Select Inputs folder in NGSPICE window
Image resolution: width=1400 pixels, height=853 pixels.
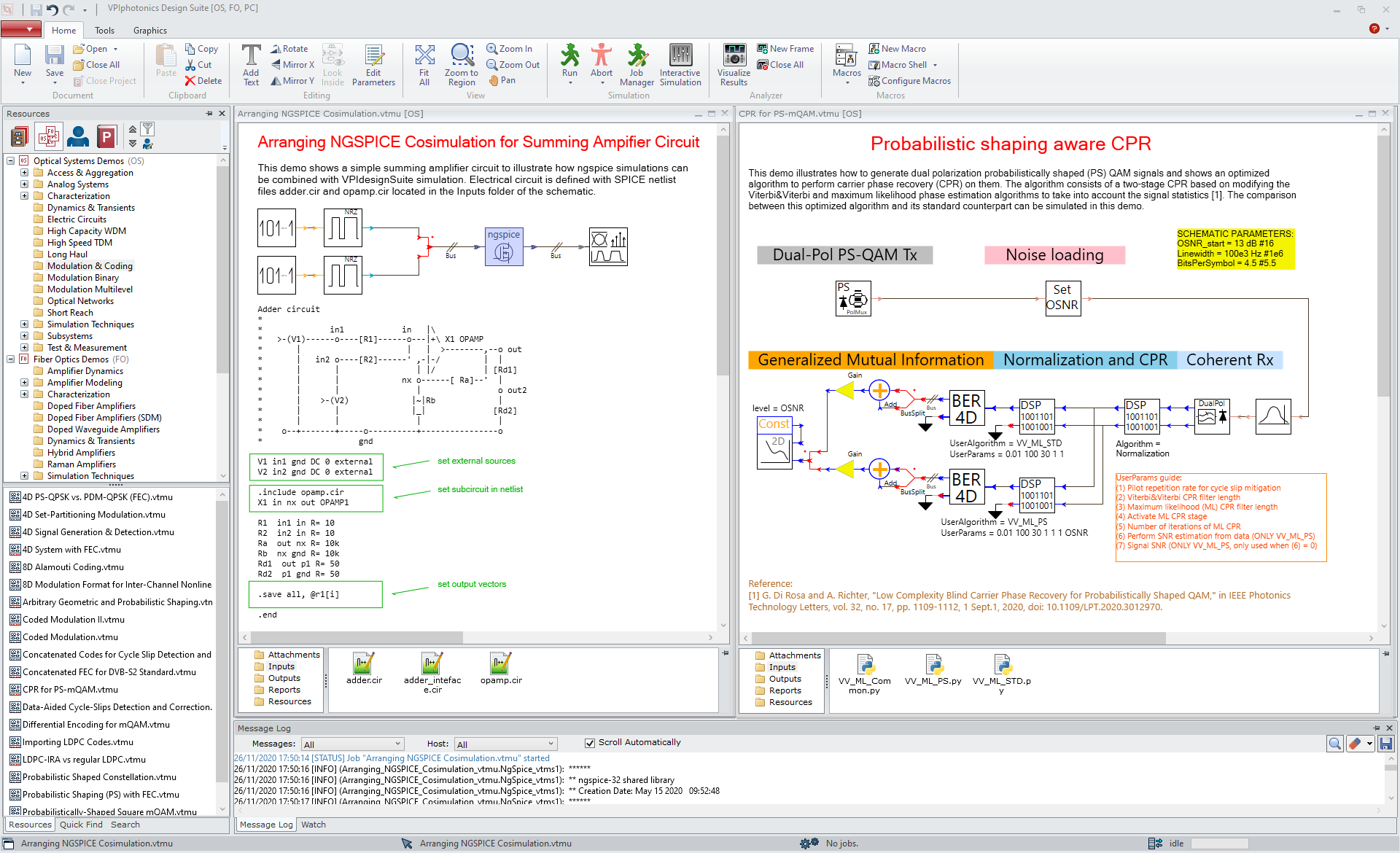281,666
